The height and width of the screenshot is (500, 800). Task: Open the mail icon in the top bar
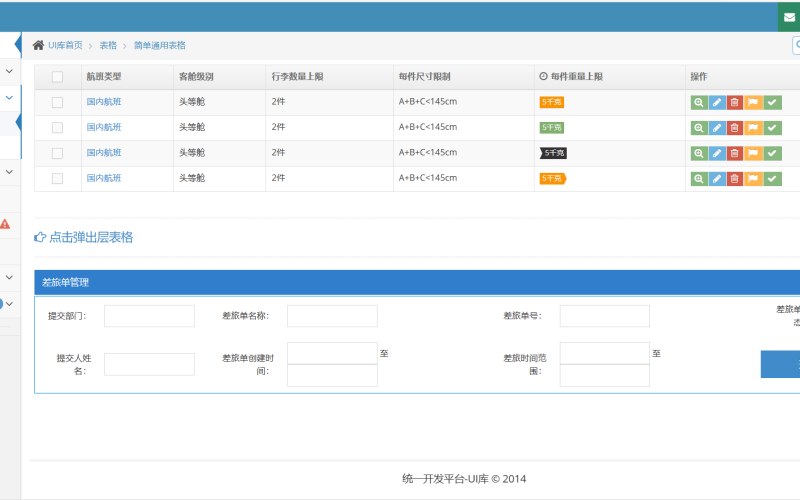point(789,17)
